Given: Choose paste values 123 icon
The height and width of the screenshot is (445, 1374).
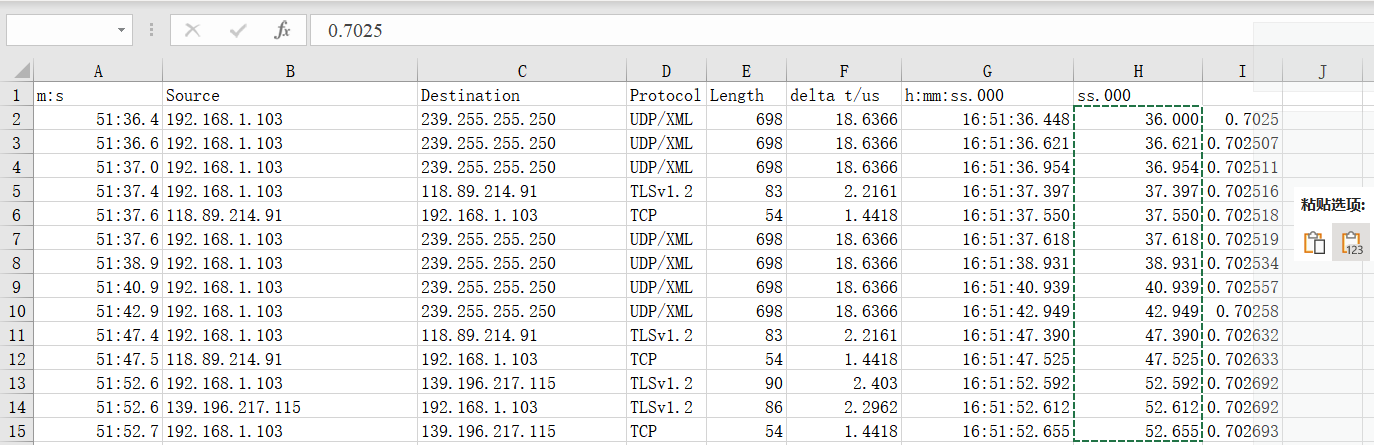Looking at the screenshot, I should pyautogui.click(x=1351, y=243).
